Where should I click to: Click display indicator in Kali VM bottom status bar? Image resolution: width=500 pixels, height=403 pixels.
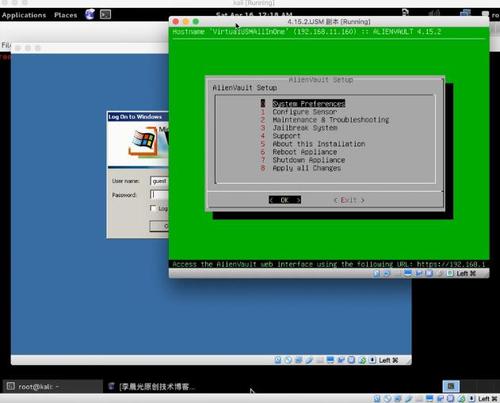click(429, 398)
